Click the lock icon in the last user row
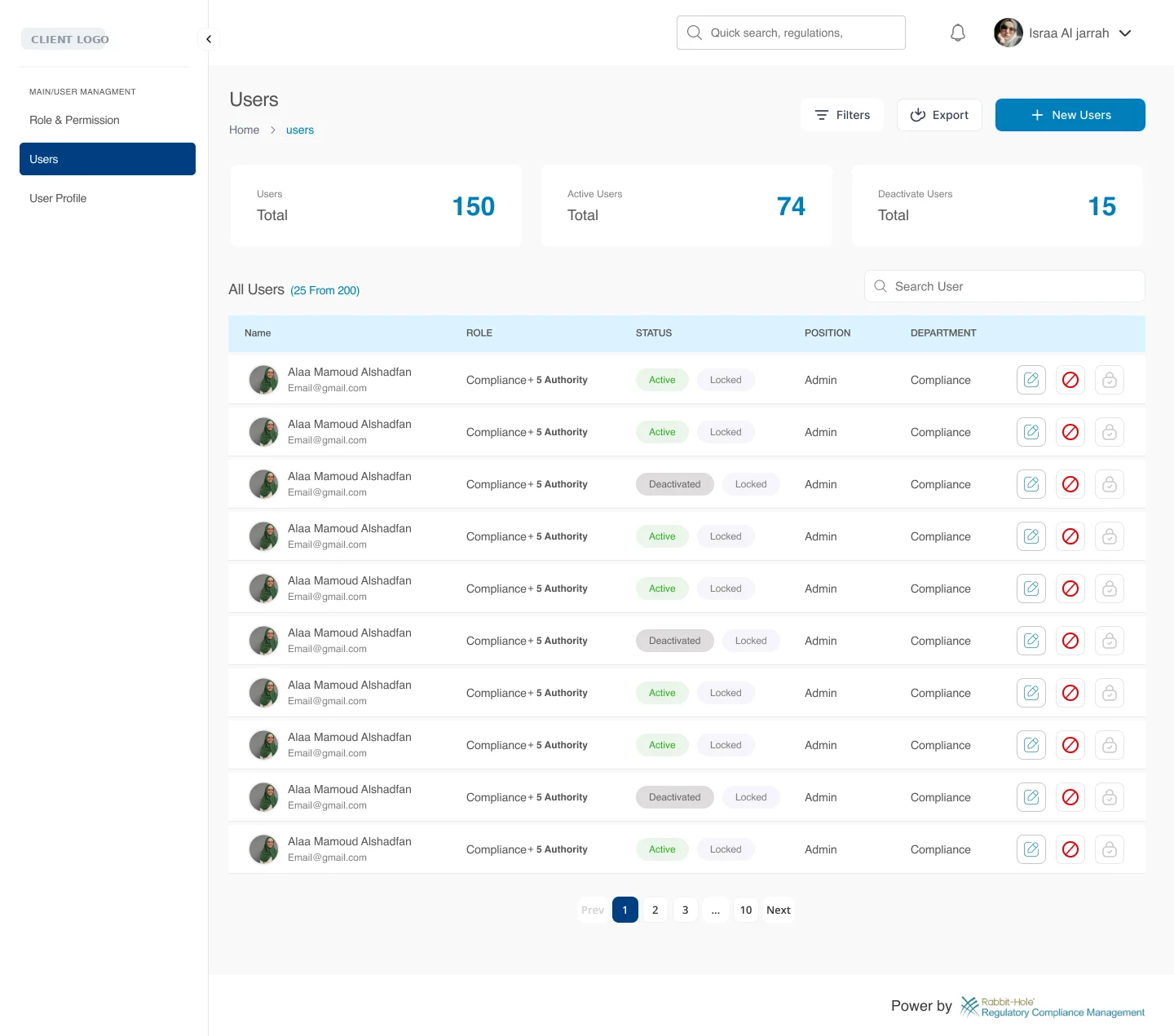 1110,849
